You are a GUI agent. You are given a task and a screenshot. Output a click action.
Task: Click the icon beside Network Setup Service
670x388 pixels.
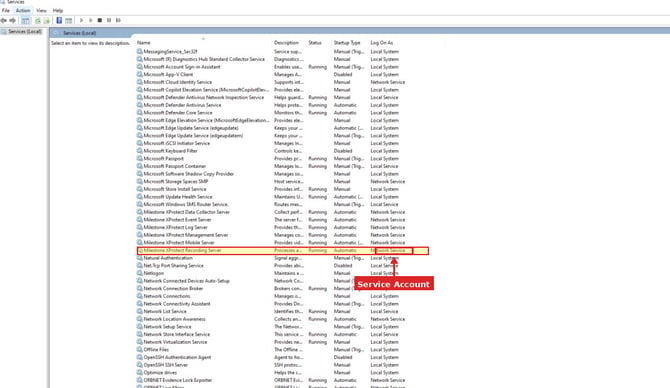click(139, 326)
